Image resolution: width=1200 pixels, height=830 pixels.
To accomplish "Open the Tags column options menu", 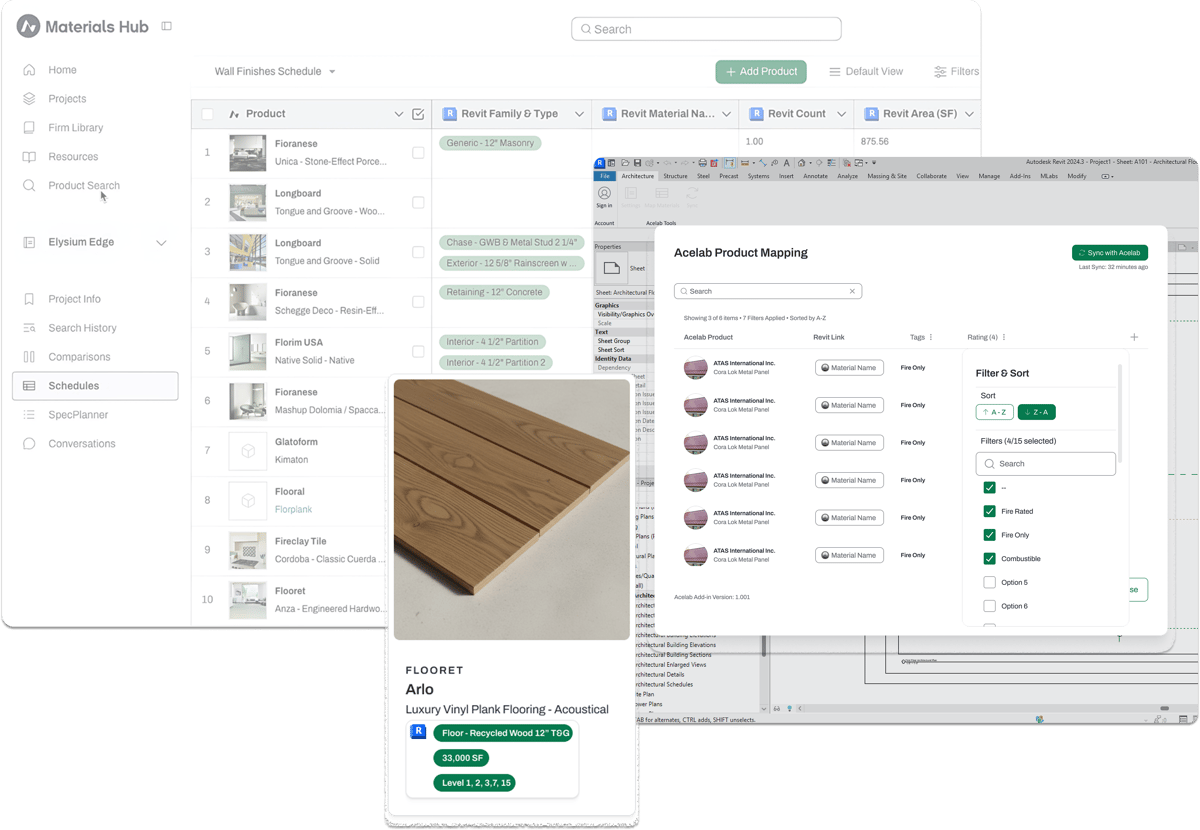I will (931, 337).
